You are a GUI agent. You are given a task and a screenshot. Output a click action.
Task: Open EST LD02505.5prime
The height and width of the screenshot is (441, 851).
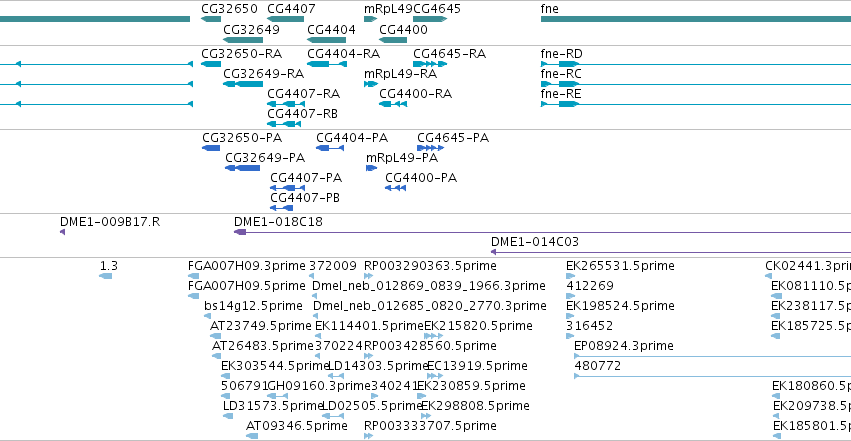(372, 406)
